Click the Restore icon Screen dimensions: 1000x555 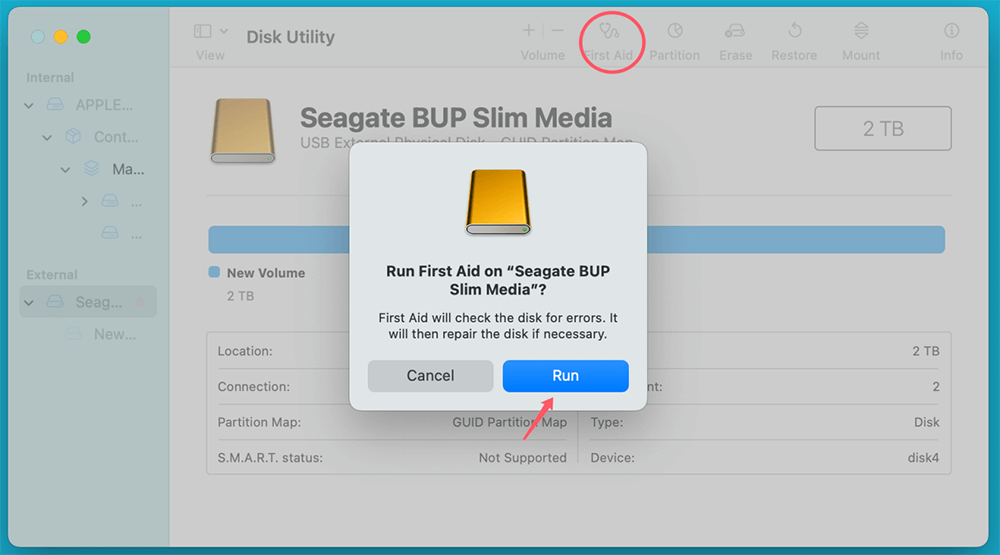click(795, 32)
